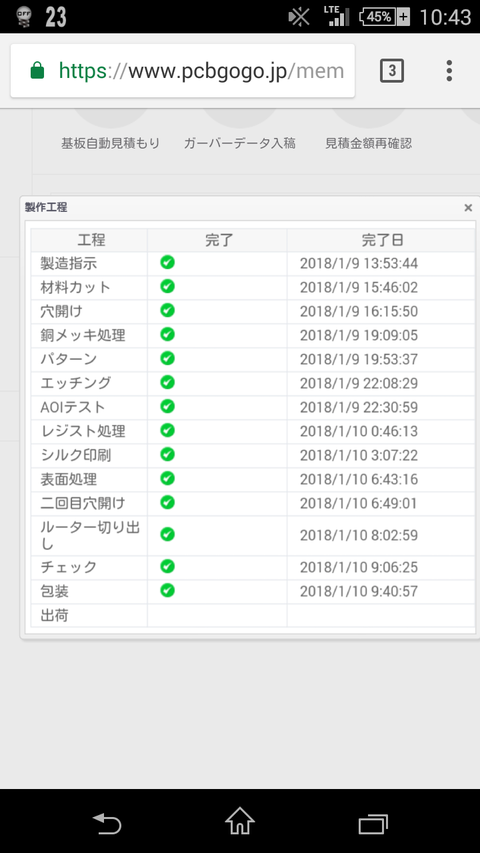The image size is (480, 853).
Task: Tap the Android back navigation button
Action: tap(107, 823)
